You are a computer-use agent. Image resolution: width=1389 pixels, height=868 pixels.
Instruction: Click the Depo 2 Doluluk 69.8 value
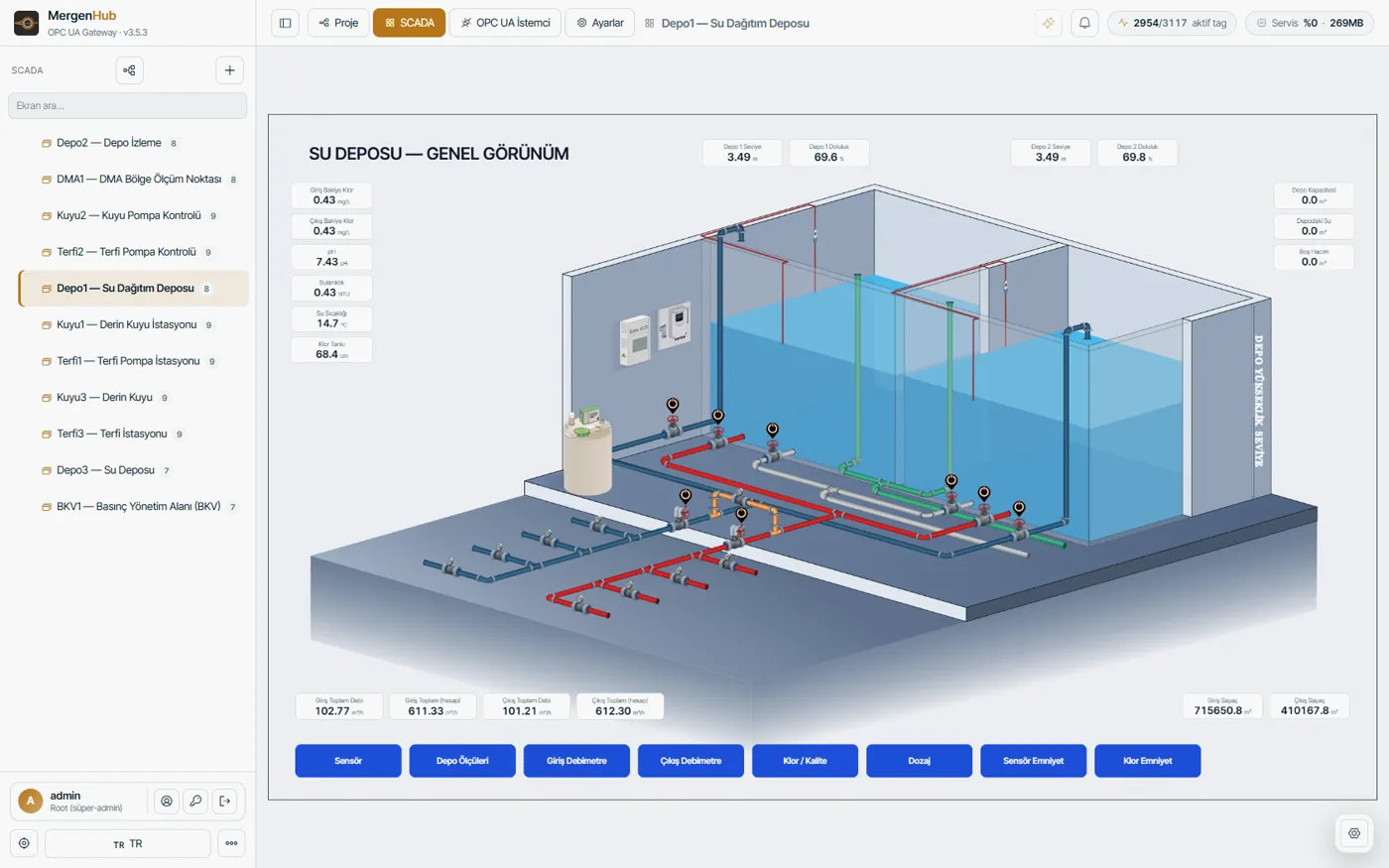tap(1137, 153)
